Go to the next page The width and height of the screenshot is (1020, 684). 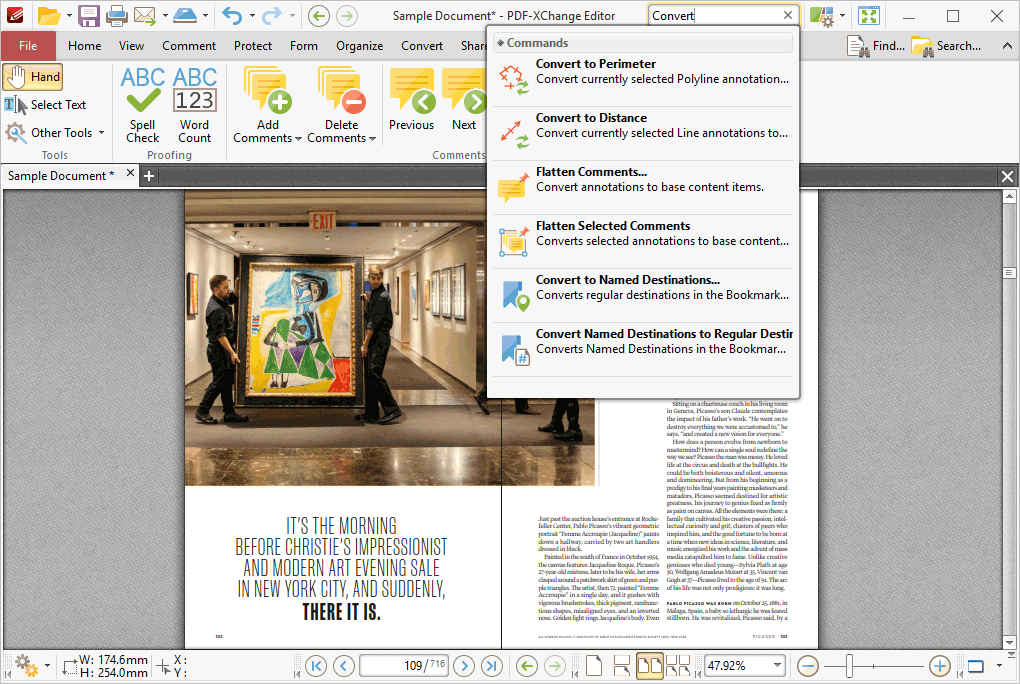click(464, 666)
